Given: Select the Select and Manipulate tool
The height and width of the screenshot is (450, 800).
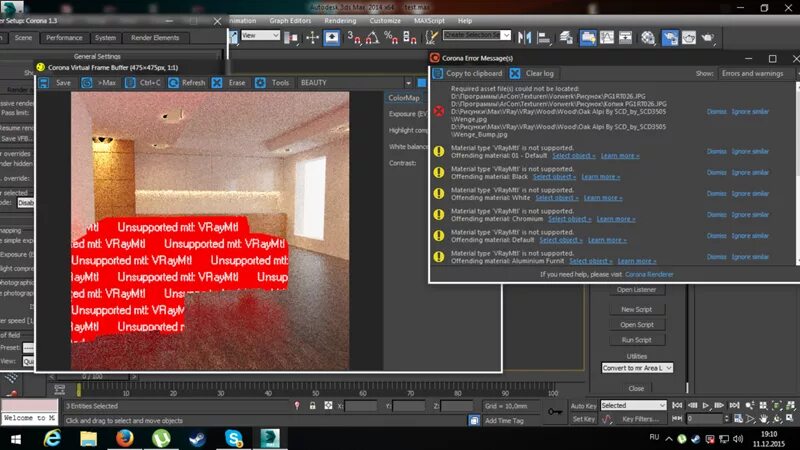Looking at the screenshot, I should tap(312, 37).
